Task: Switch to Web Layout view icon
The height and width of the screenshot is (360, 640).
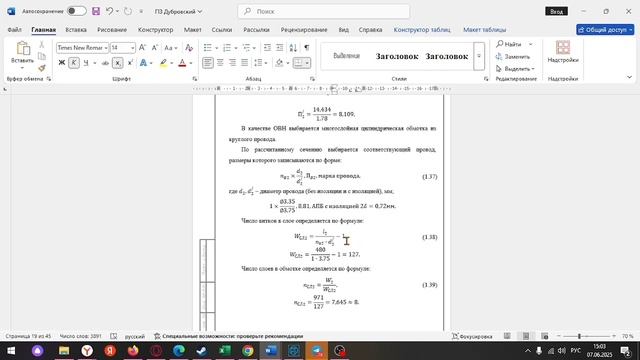Action: tap(544, 336)
